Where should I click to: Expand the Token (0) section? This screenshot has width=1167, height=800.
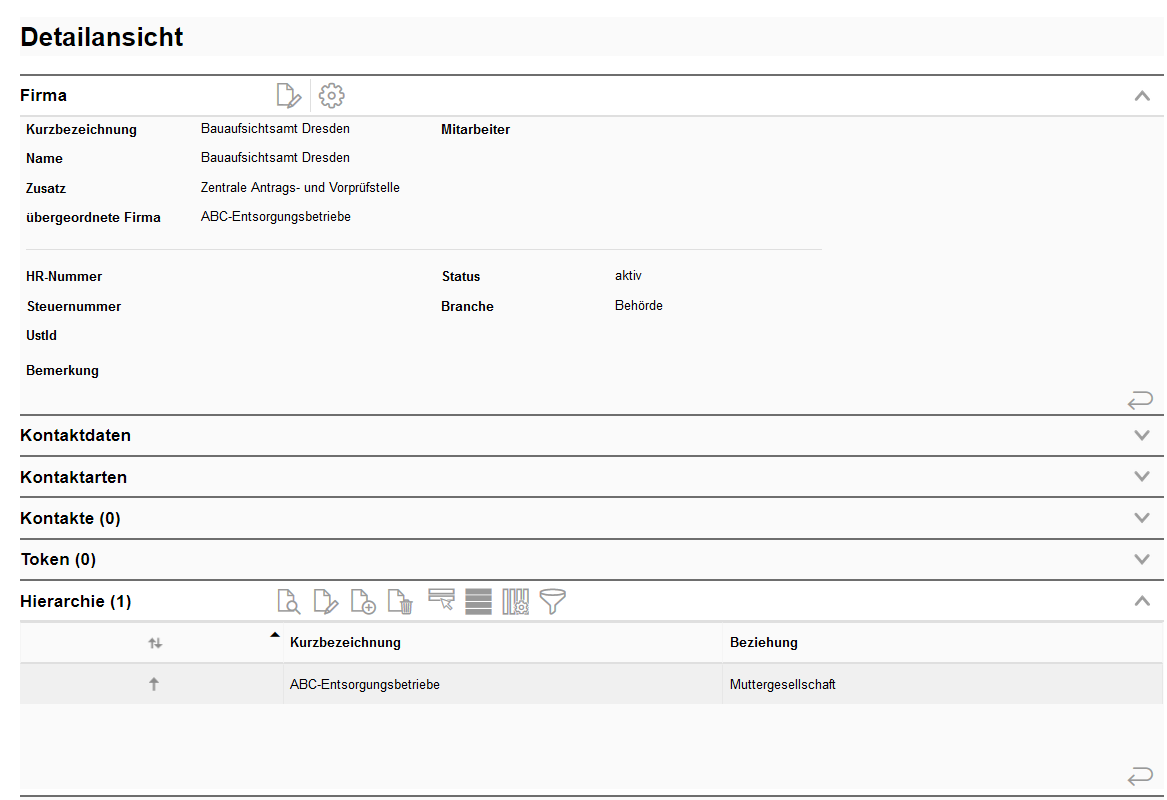[1142, 559]
